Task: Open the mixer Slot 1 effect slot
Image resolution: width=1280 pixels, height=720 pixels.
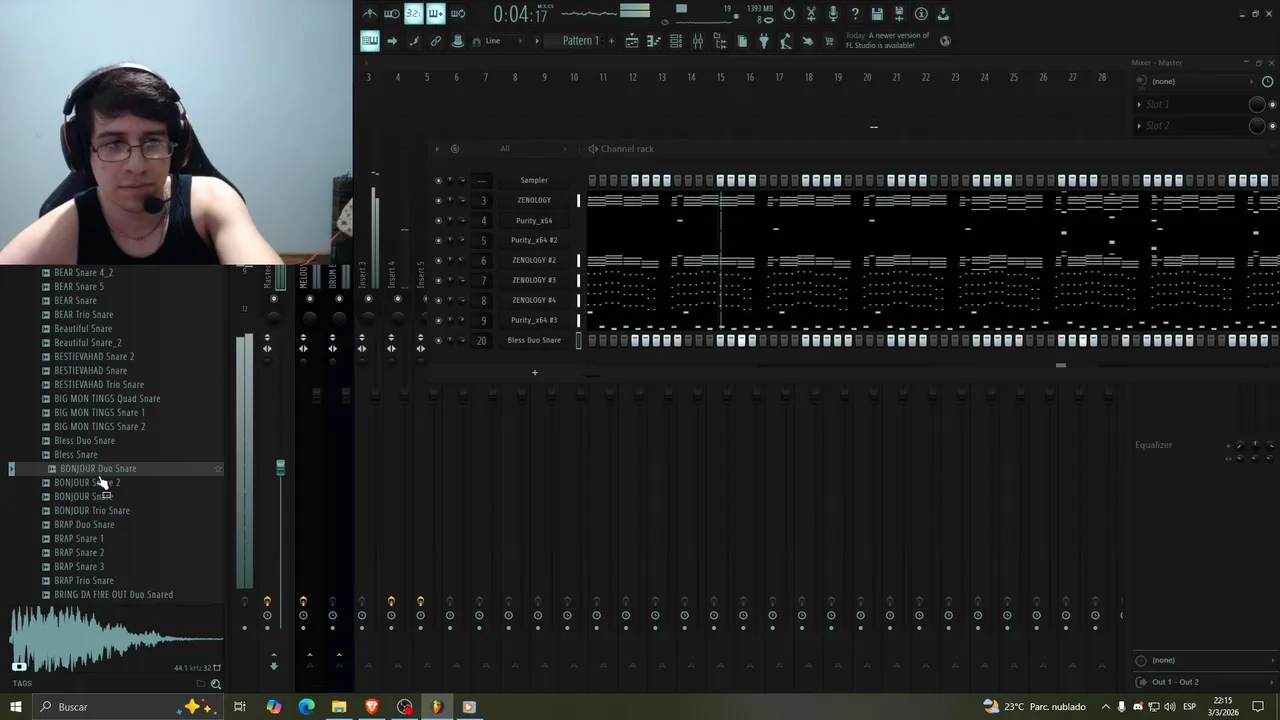Action: pyautogui.click(x=1195, y=104)
